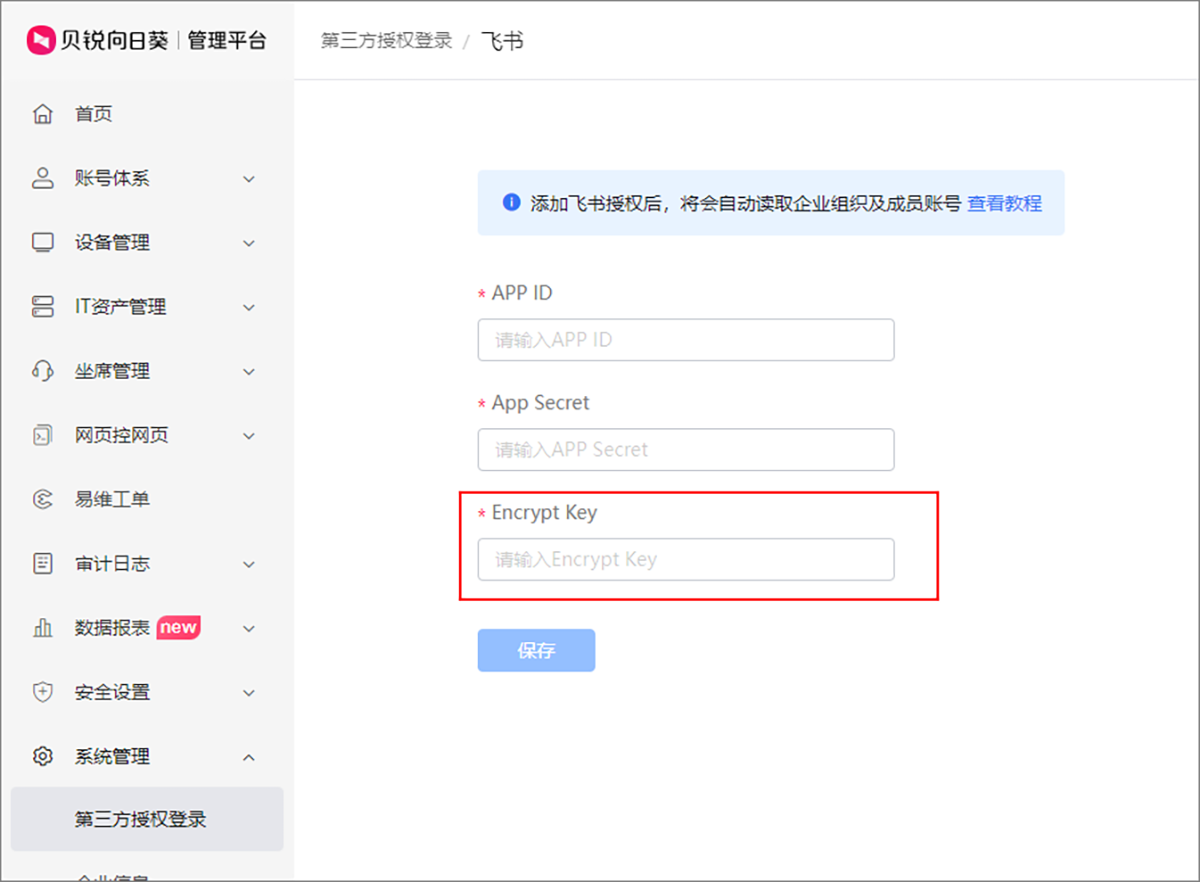Click the server icon beside IT资产管理
Image resolution: width=1200 pixels, height=882 pixels.
click(x=42, y=307)
